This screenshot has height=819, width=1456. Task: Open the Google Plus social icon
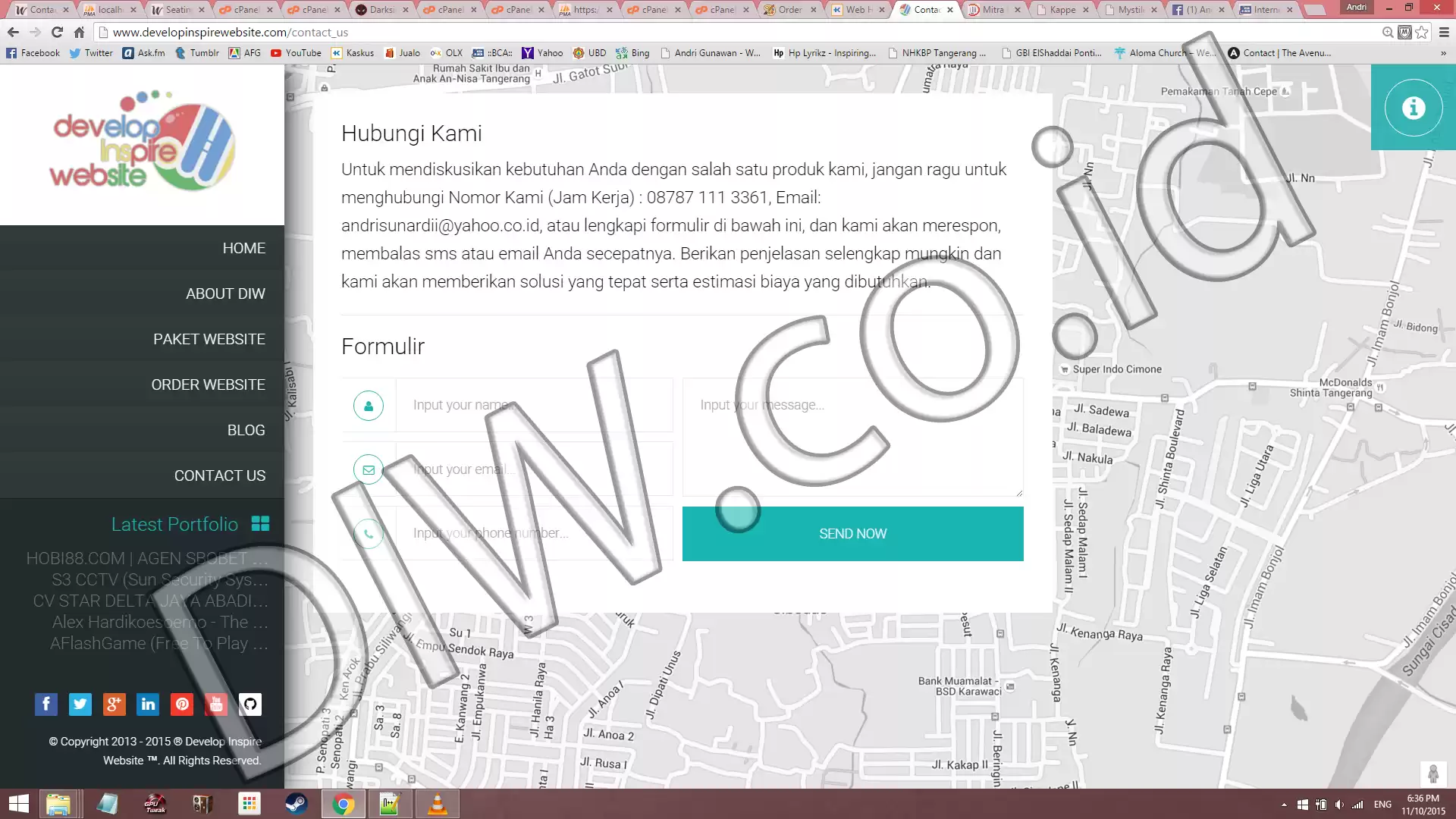pyautogui.click(x=115, y=704)
